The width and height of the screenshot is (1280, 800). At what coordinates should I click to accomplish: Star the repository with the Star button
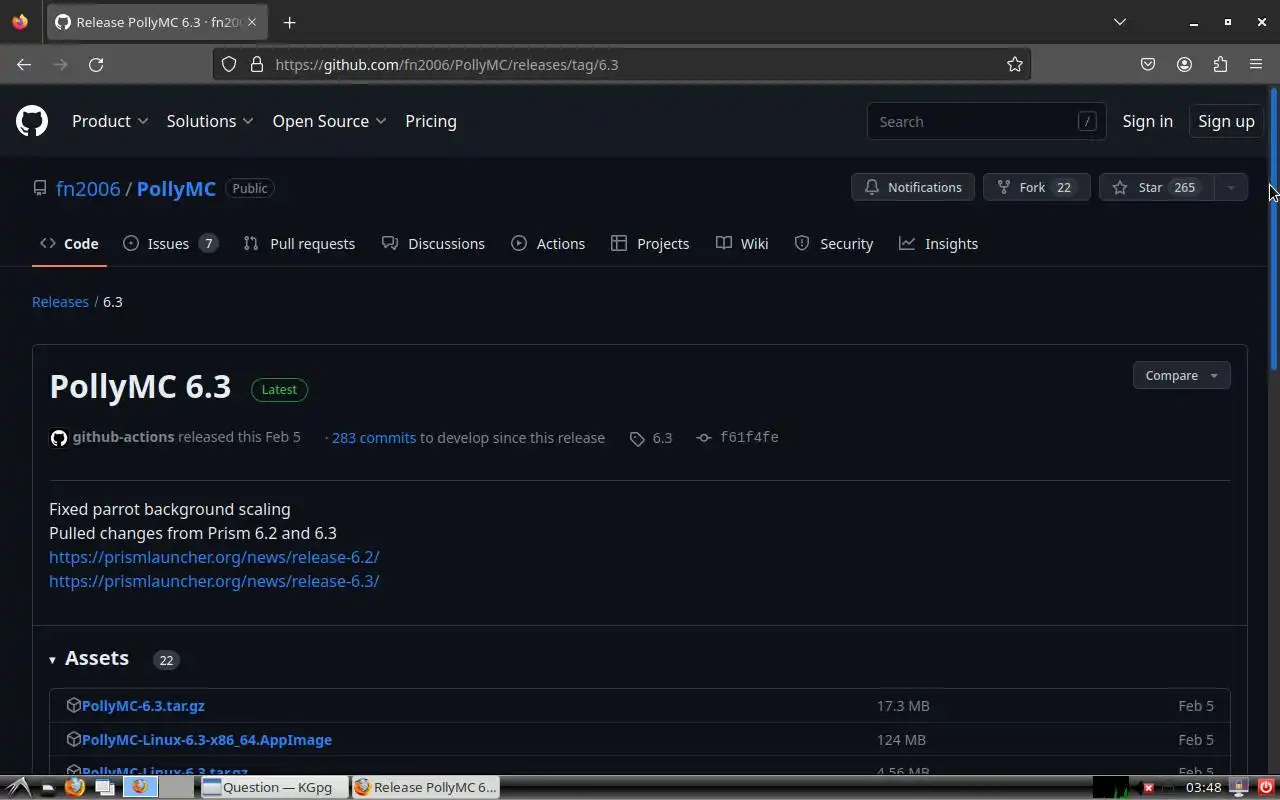pos(1156,187)
